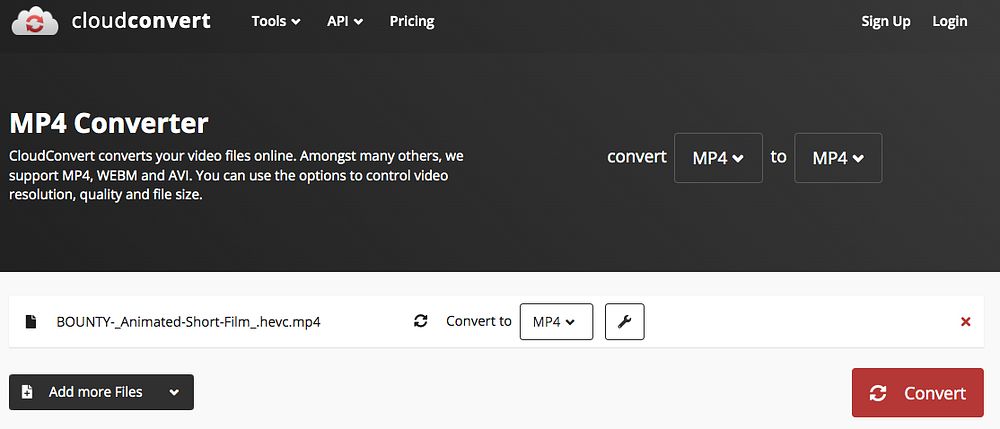Start conversion with the red Convert button
This screenshot has width=1000, height=429.
[x=918, y=393]
